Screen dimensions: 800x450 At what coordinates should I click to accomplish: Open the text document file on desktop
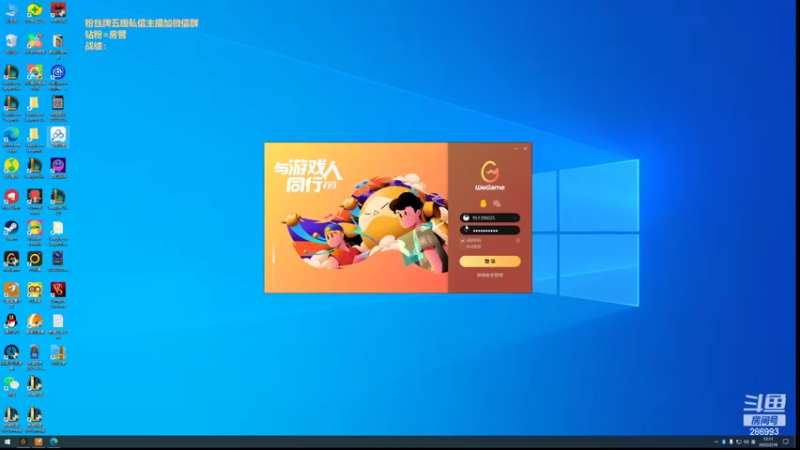(x=58, y=326)
